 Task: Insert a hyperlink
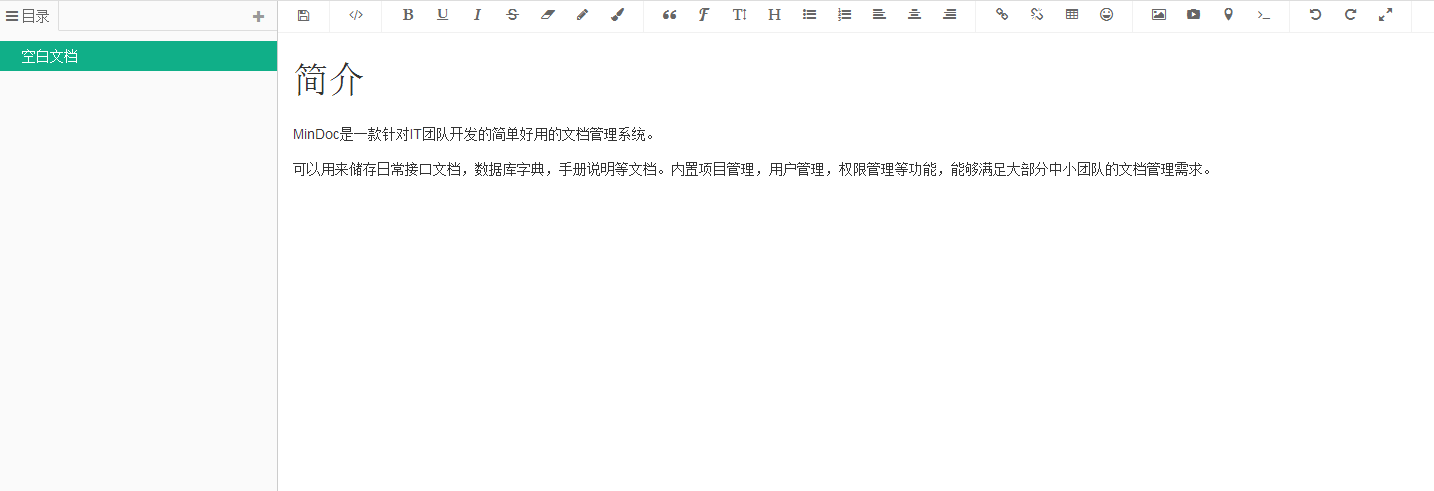tap(1002, 15)
